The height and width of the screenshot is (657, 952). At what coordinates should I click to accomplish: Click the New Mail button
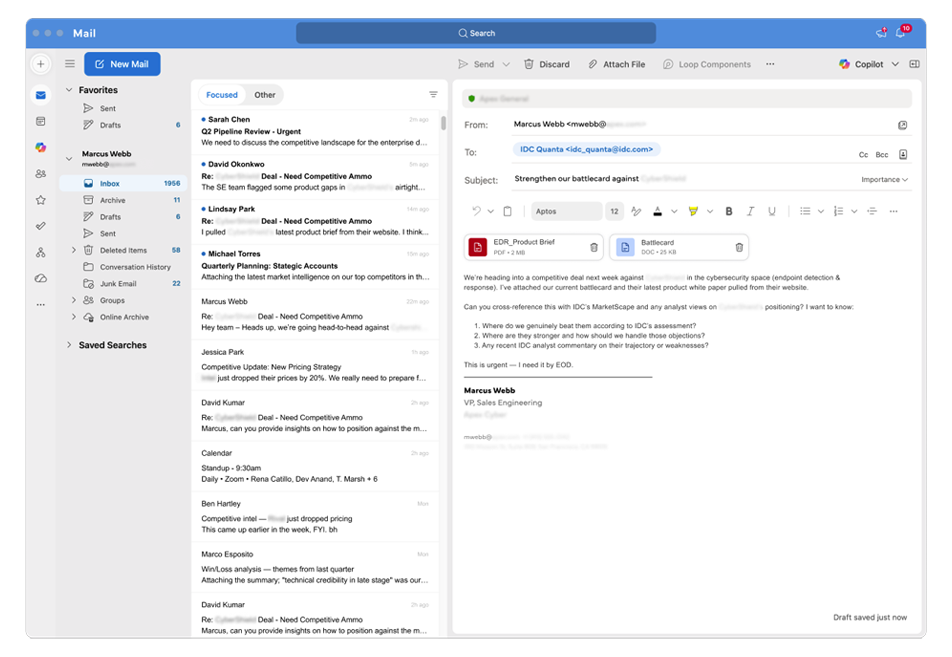pyautogui.click(x=122, y=64)
